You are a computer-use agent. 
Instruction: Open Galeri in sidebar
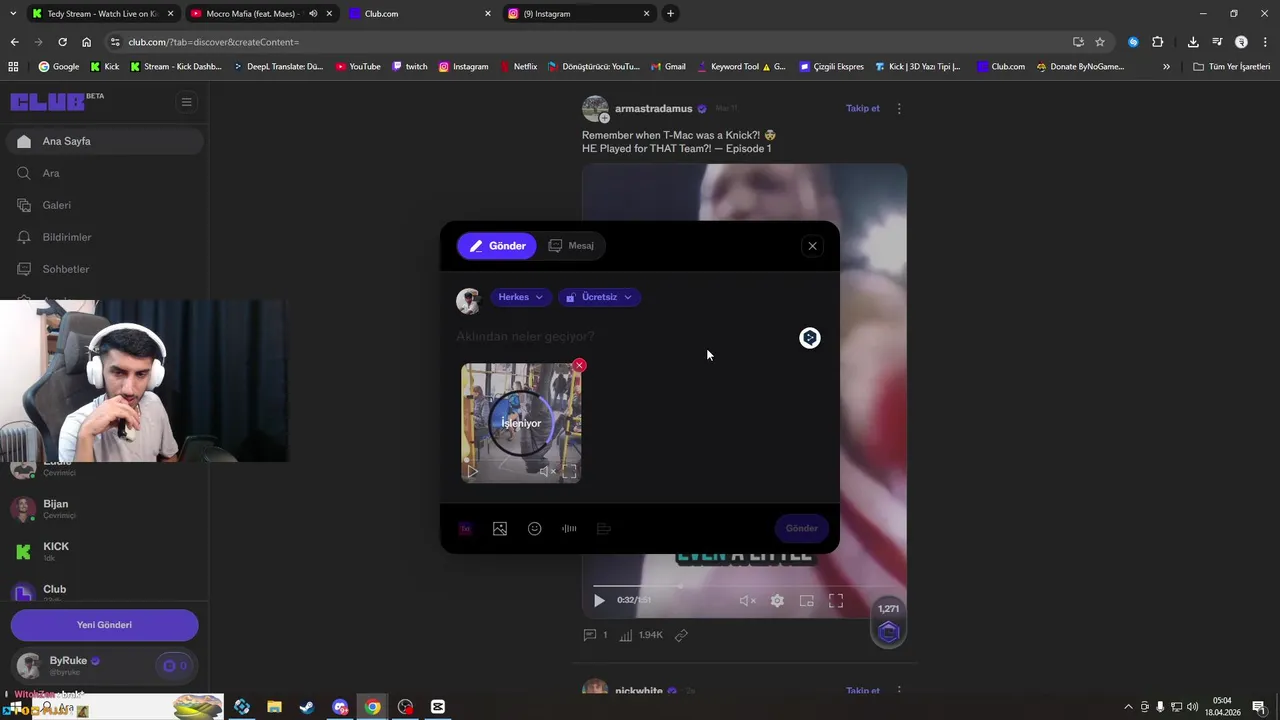tap(104, 205)
